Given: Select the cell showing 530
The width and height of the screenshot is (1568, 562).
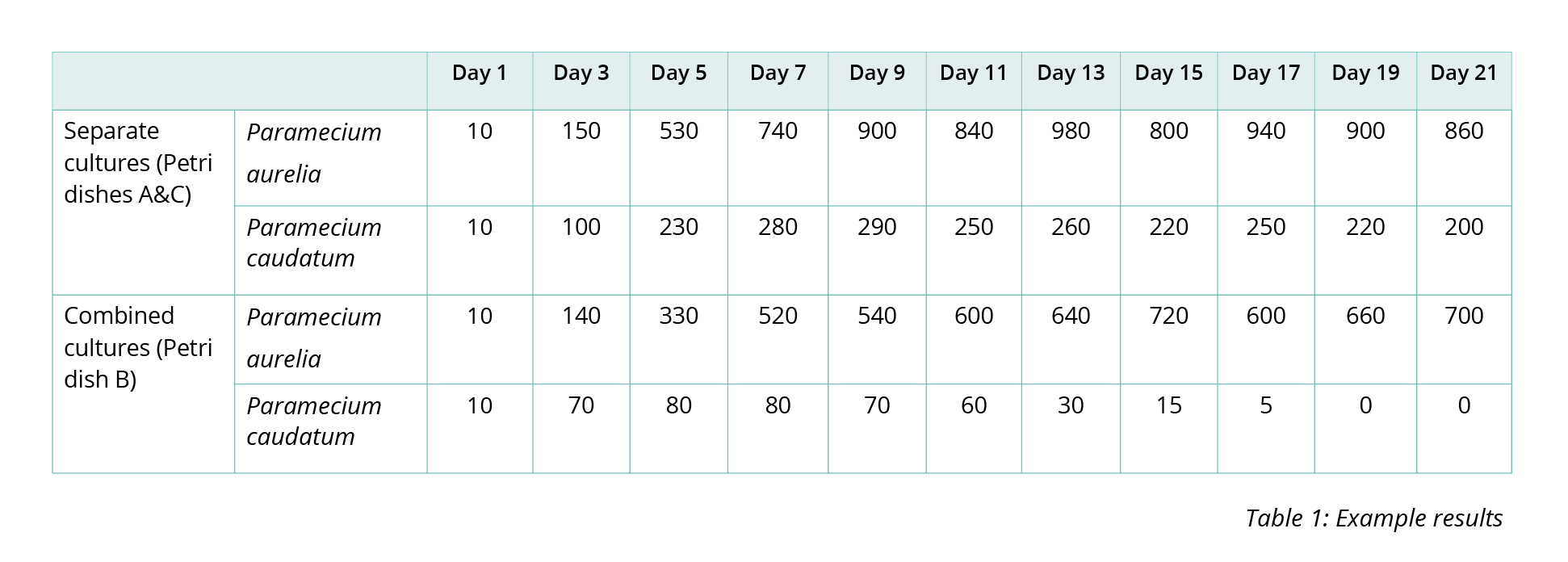Looking at the screenshot, I should [678, 131].
